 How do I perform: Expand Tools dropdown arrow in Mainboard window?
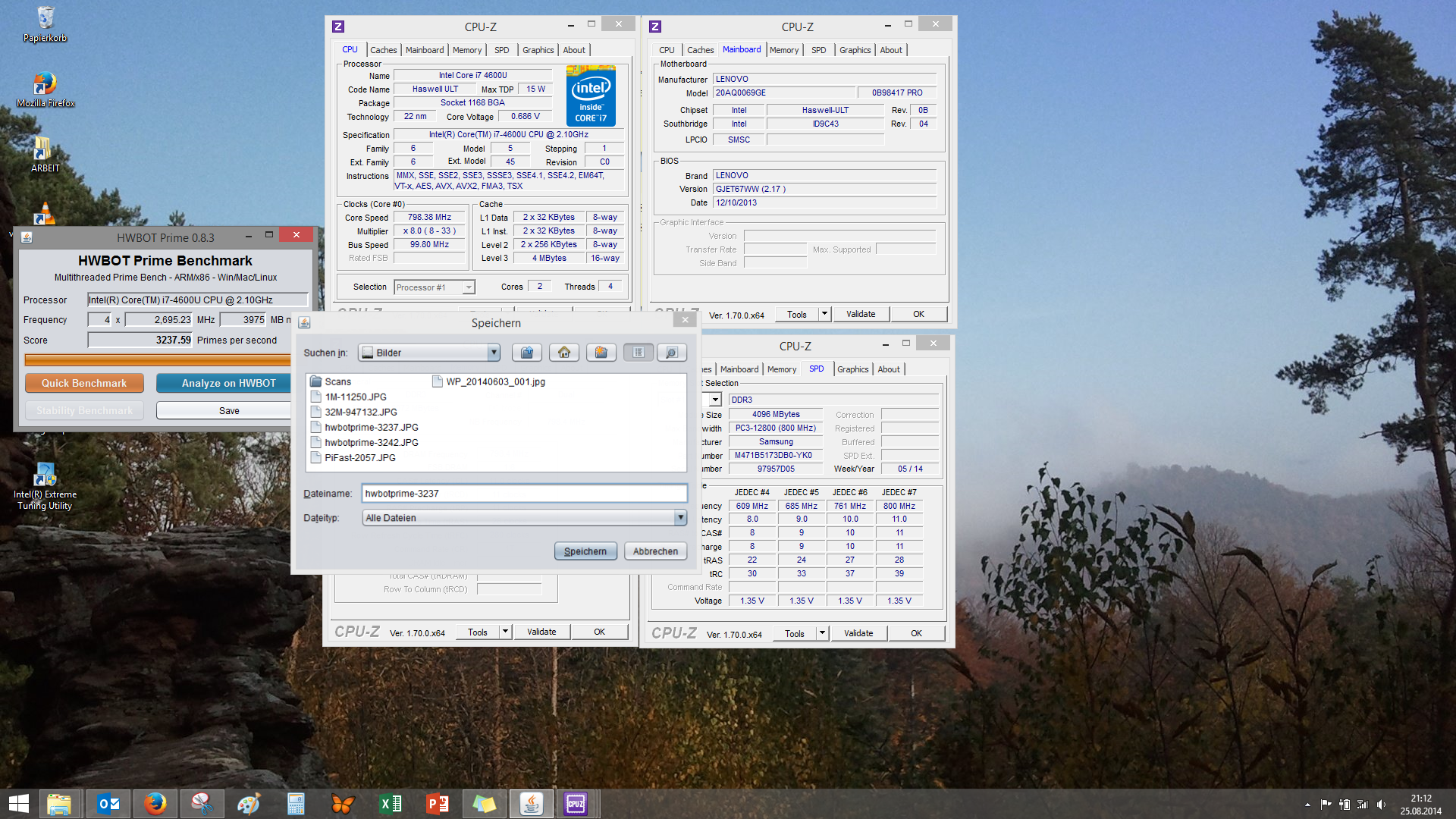coord(825,314)
